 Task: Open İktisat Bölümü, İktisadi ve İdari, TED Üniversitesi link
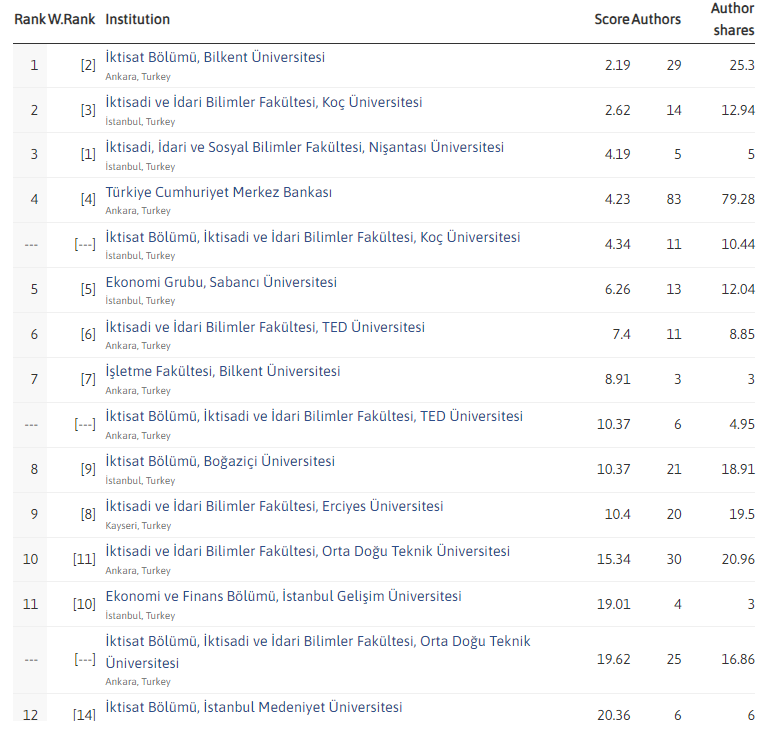(x=314, y=417)
